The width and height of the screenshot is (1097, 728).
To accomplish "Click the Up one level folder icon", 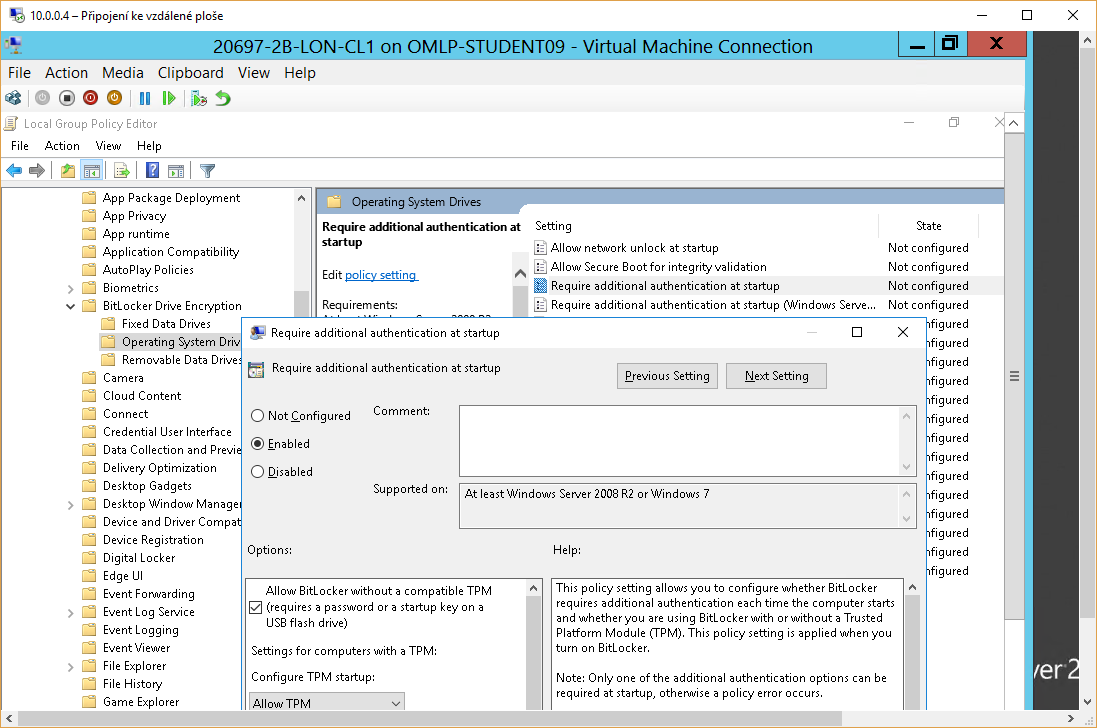I will tap(68, 170).
